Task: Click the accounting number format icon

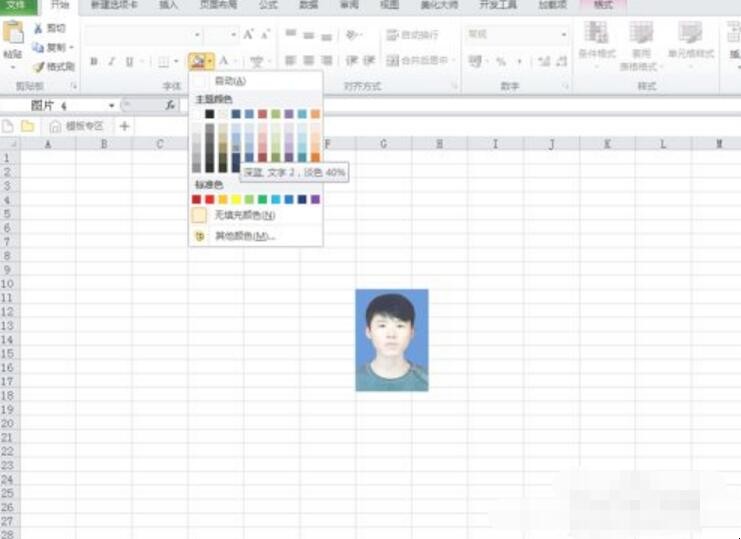Action: [474, 61]
